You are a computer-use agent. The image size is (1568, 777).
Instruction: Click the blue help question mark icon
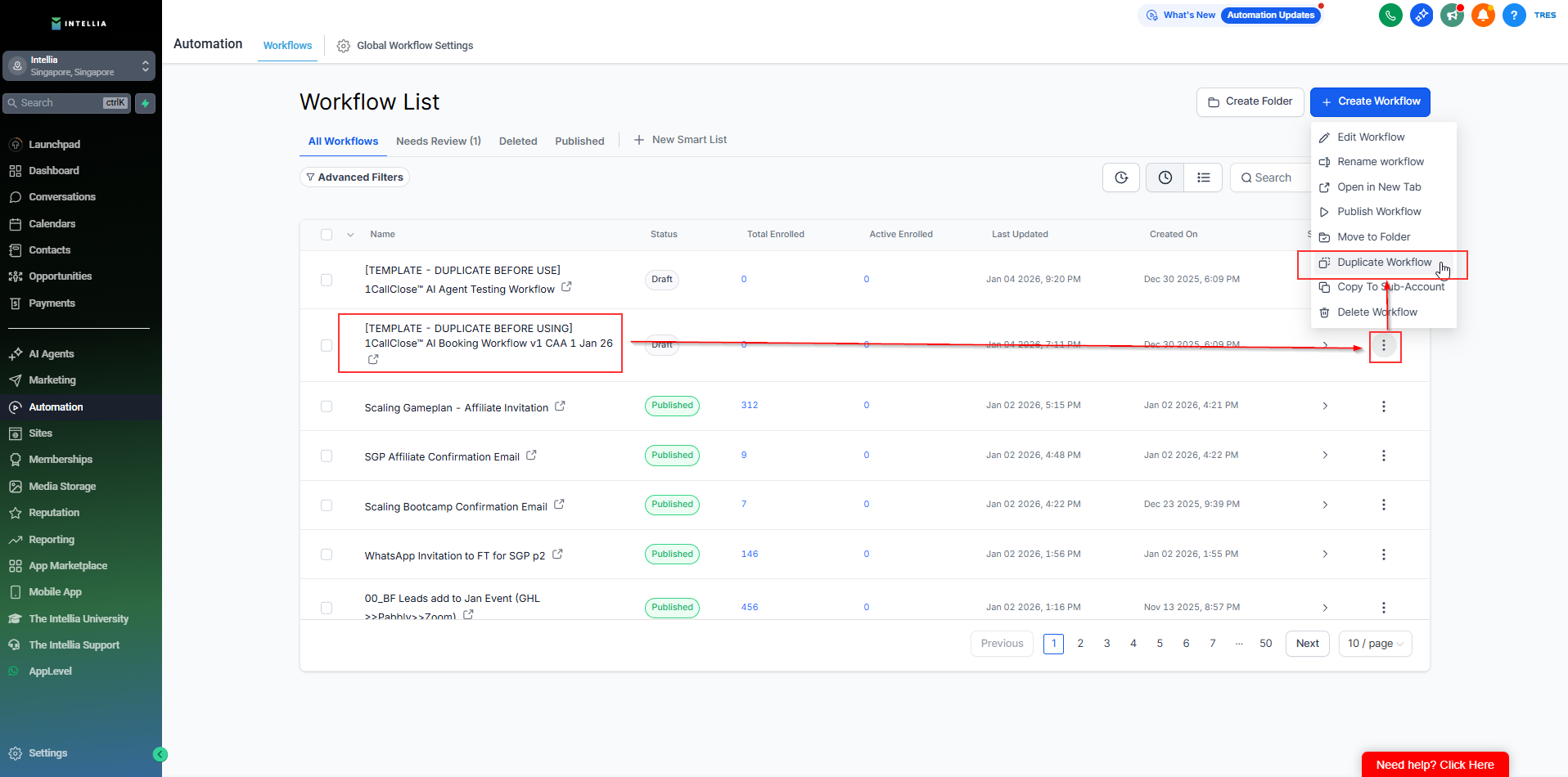1514,16
